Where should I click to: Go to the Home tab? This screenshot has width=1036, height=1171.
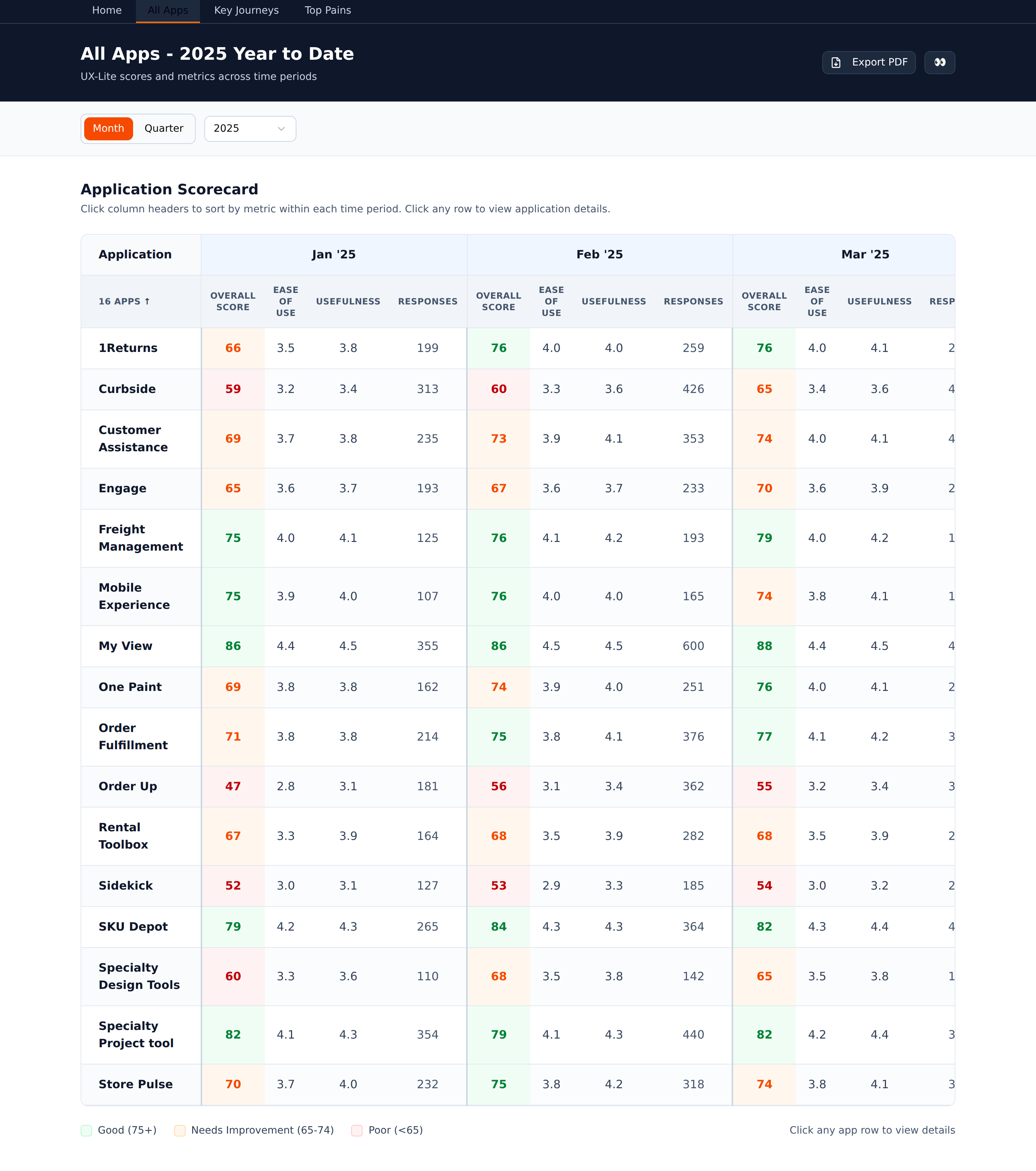(106, 10)
